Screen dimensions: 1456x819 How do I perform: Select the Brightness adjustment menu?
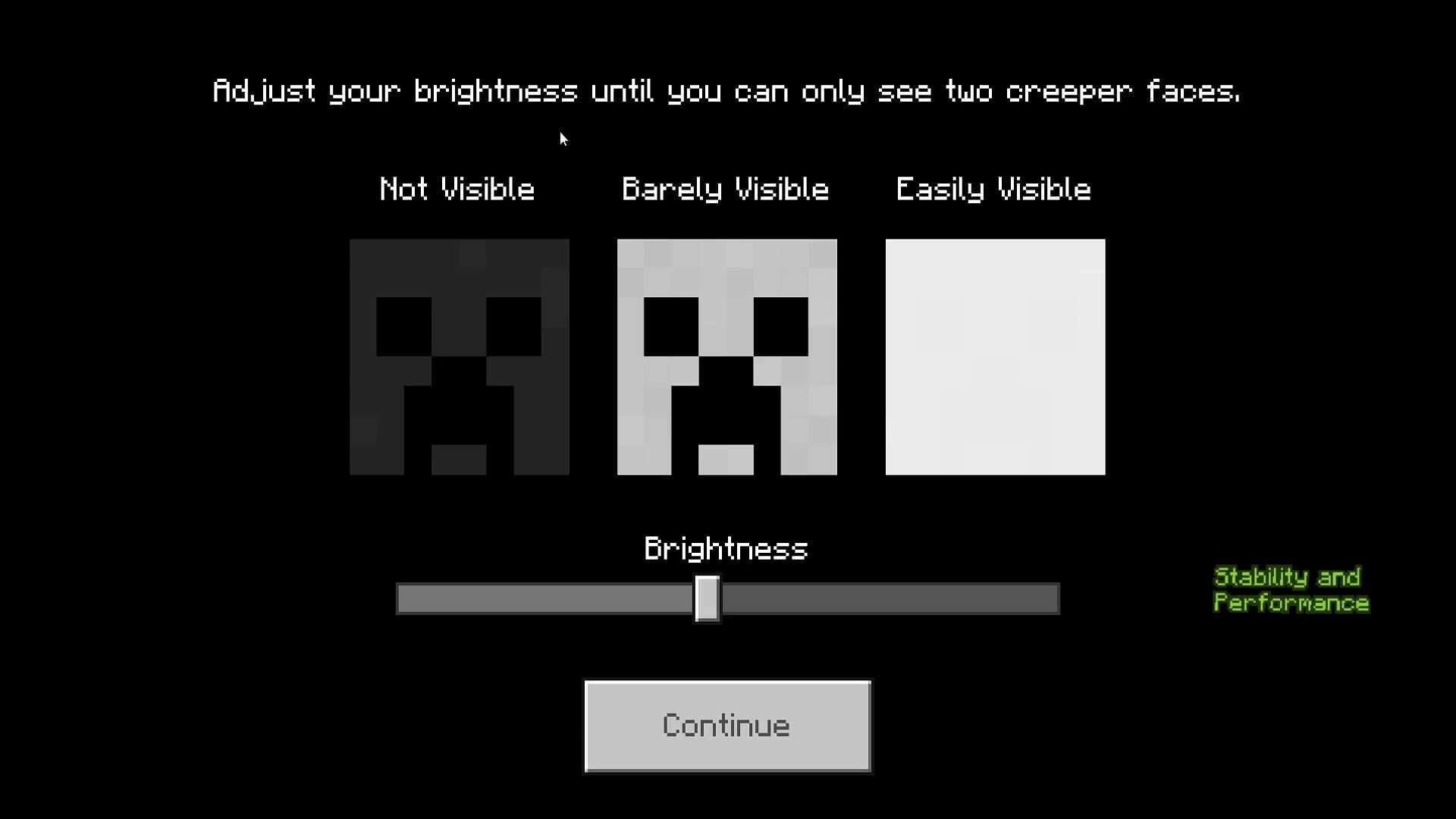click(728, 597)
